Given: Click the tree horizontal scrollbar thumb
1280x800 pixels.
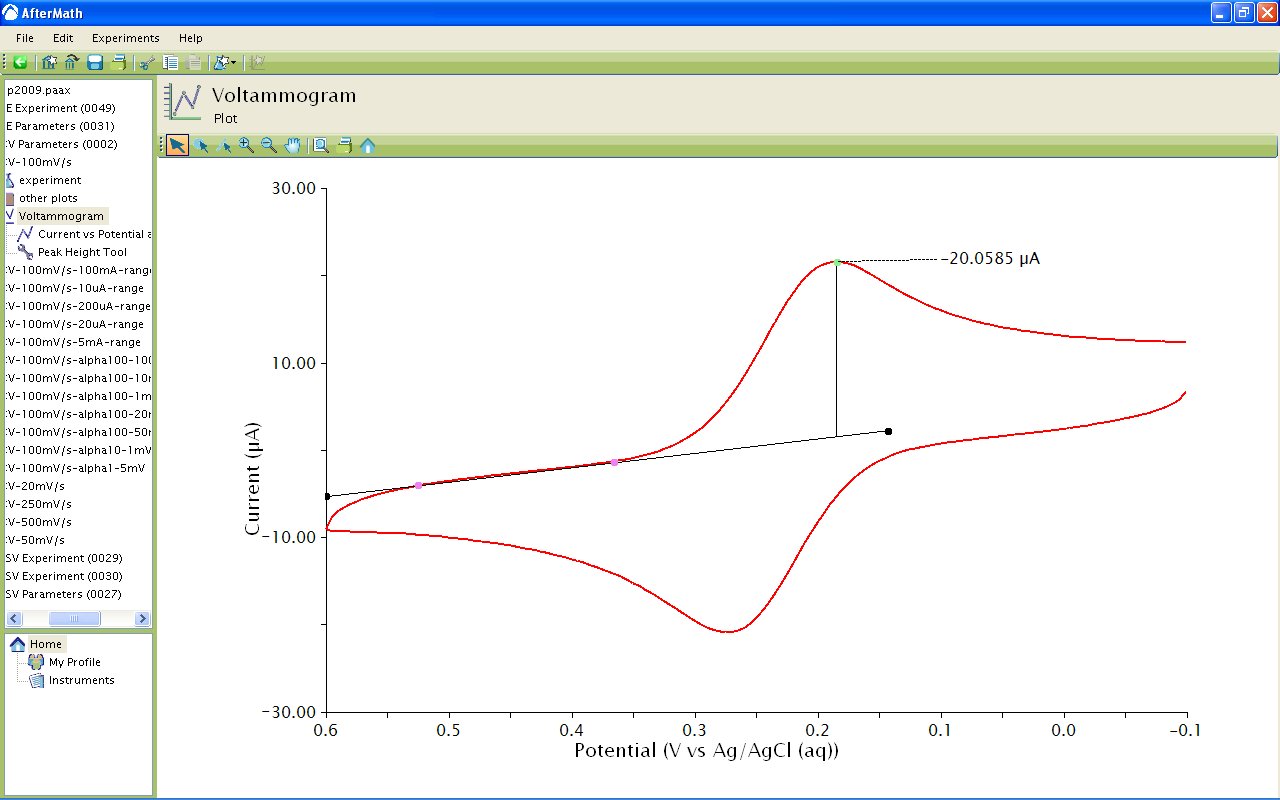Looking at the screenshot, I should (75, 619).
